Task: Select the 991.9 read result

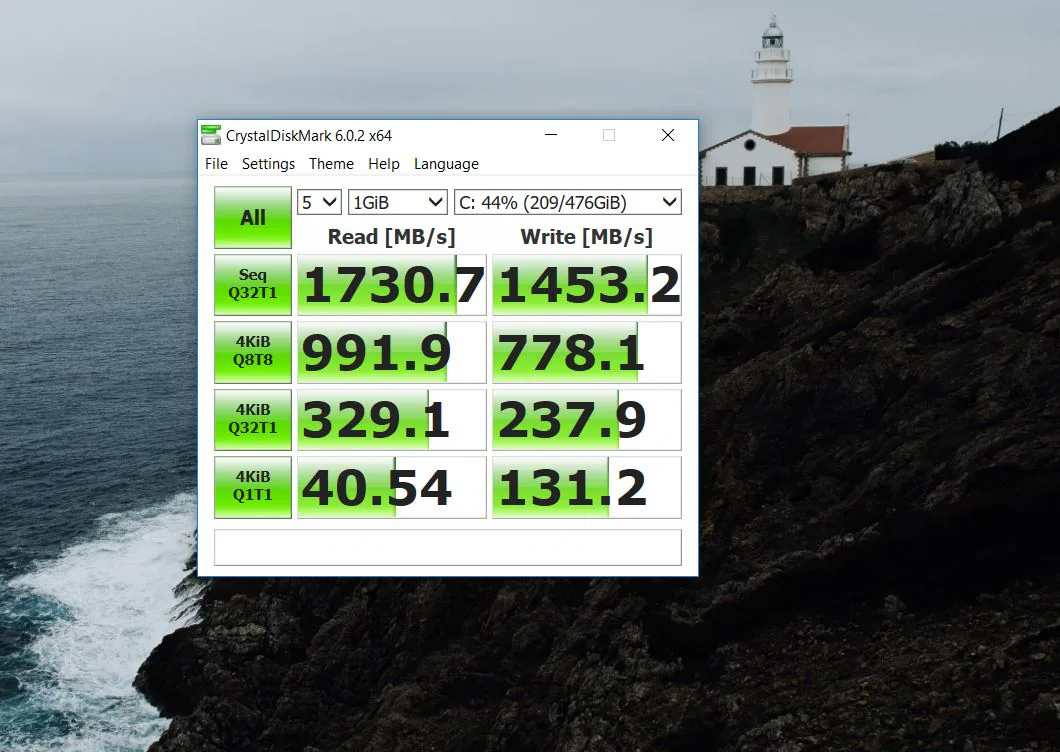Action: tap(392, 352)
